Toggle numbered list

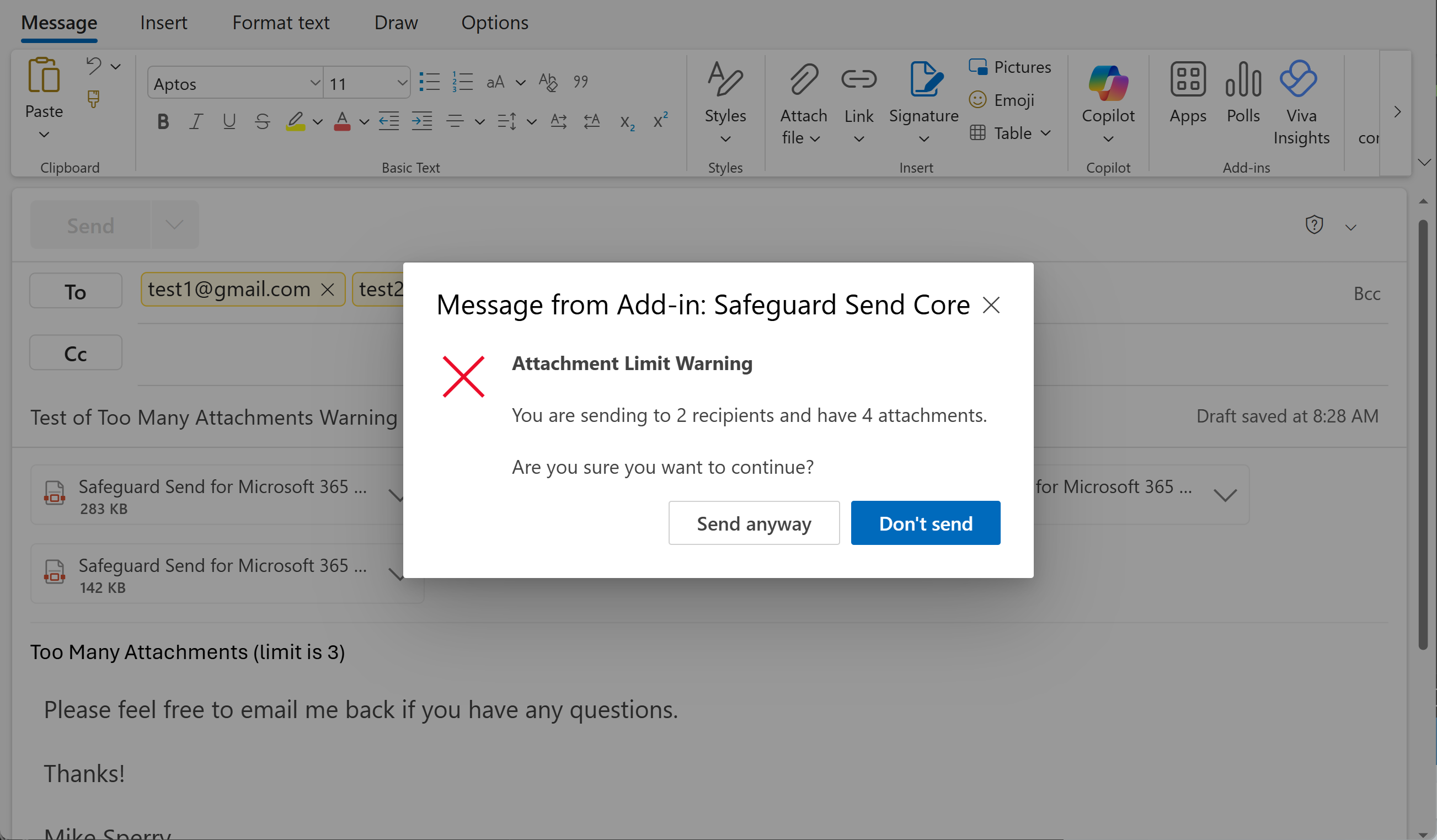coord(462,82)
